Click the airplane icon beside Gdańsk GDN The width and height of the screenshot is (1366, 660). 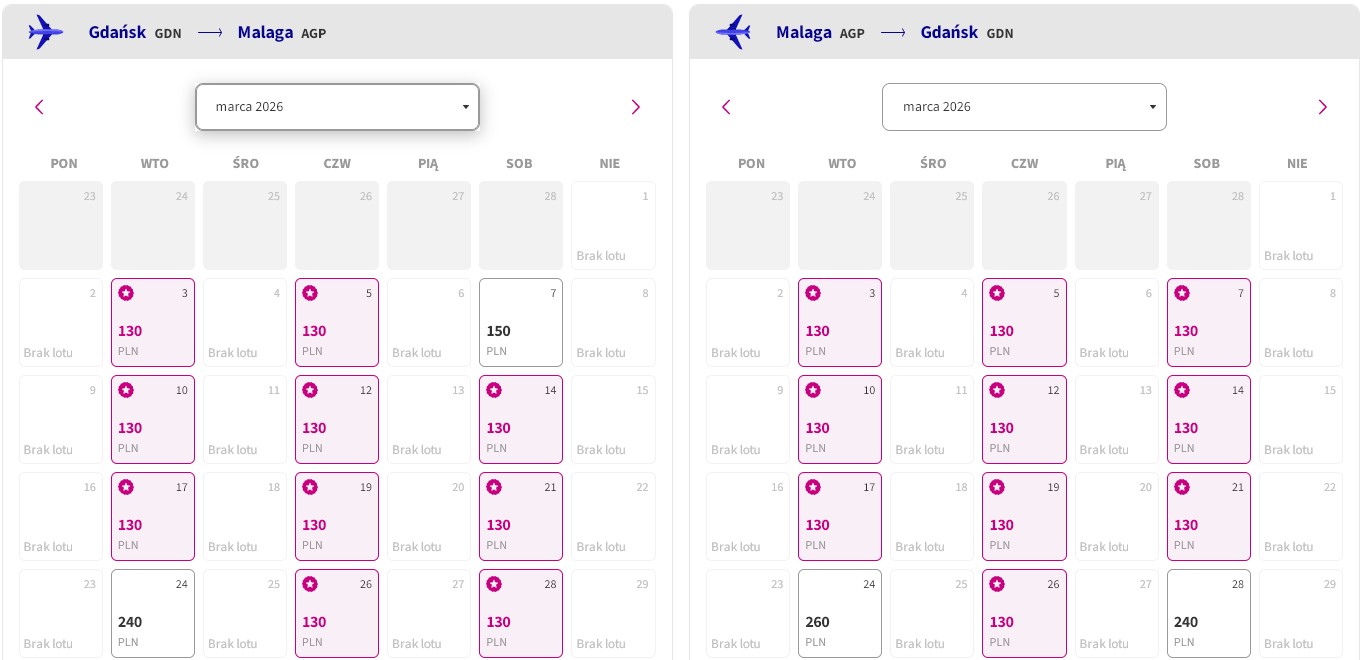45,32
